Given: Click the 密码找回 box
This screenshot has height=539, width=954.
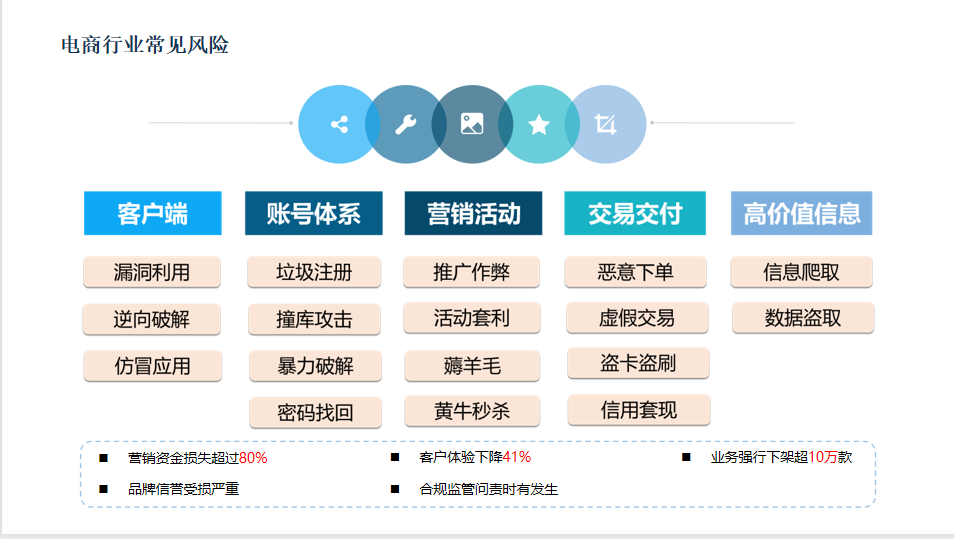Looking at the screenshot, I should pyautogui.click(x=316, y=412).
